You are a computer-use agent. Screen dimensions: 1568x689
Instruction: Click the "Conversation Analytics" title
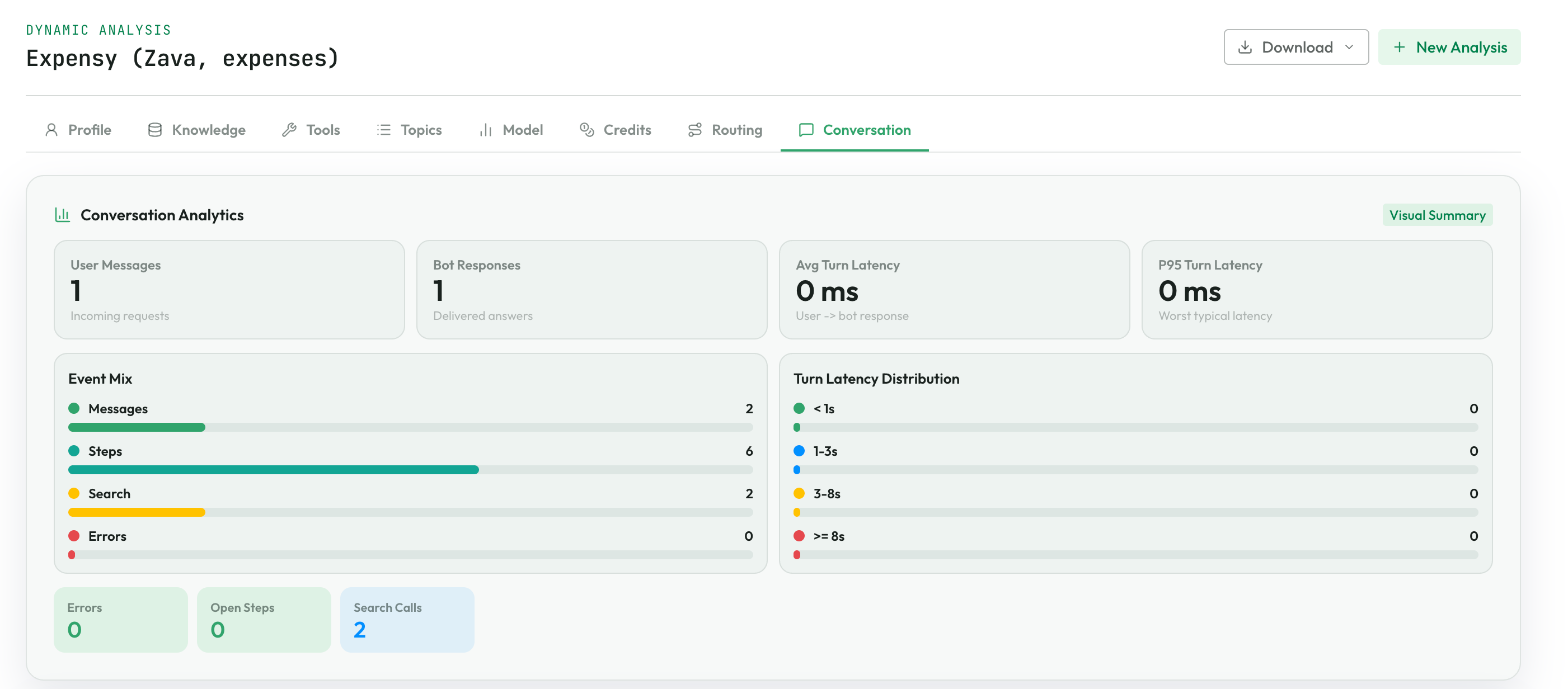pyautogui.click(x=162, y=215)
